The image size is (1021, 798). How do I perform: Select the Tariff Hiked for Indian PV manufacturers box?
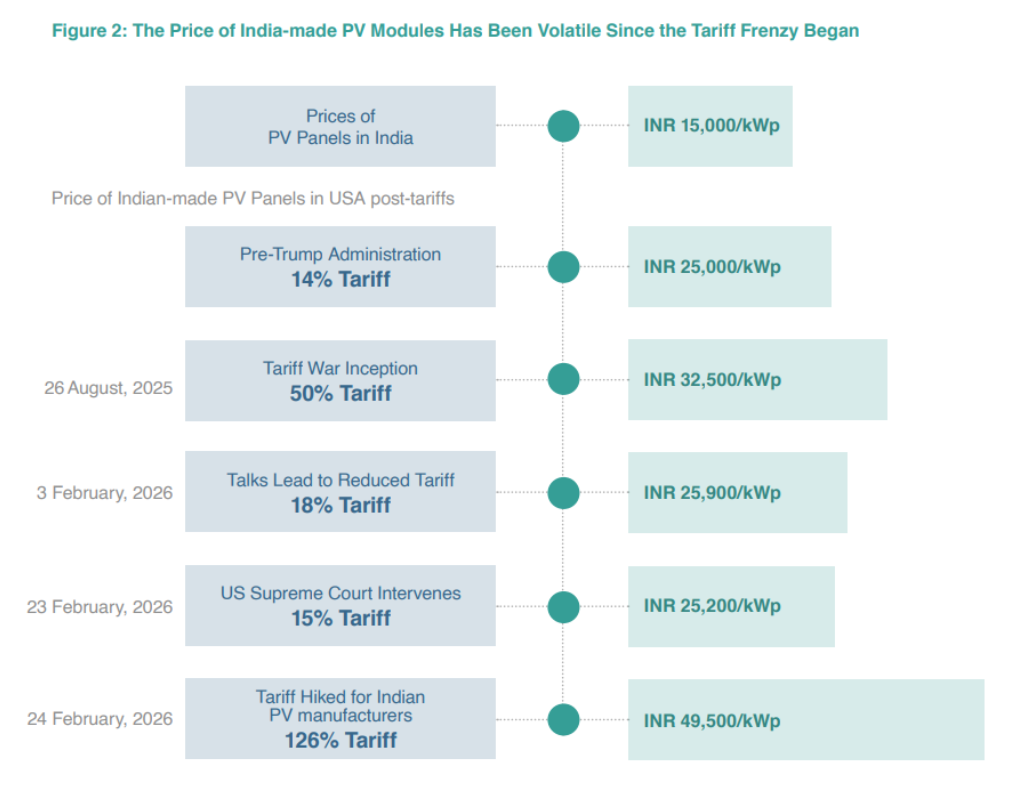click(x=340, y=719)
